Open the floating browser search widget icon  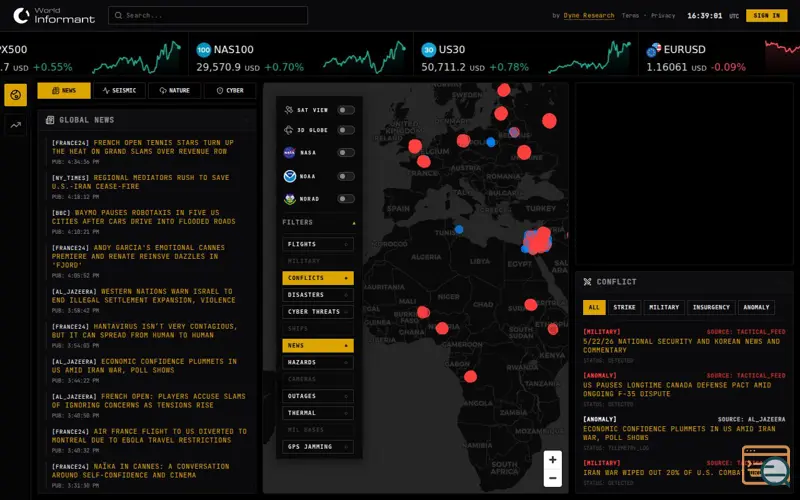coord(767,465)
